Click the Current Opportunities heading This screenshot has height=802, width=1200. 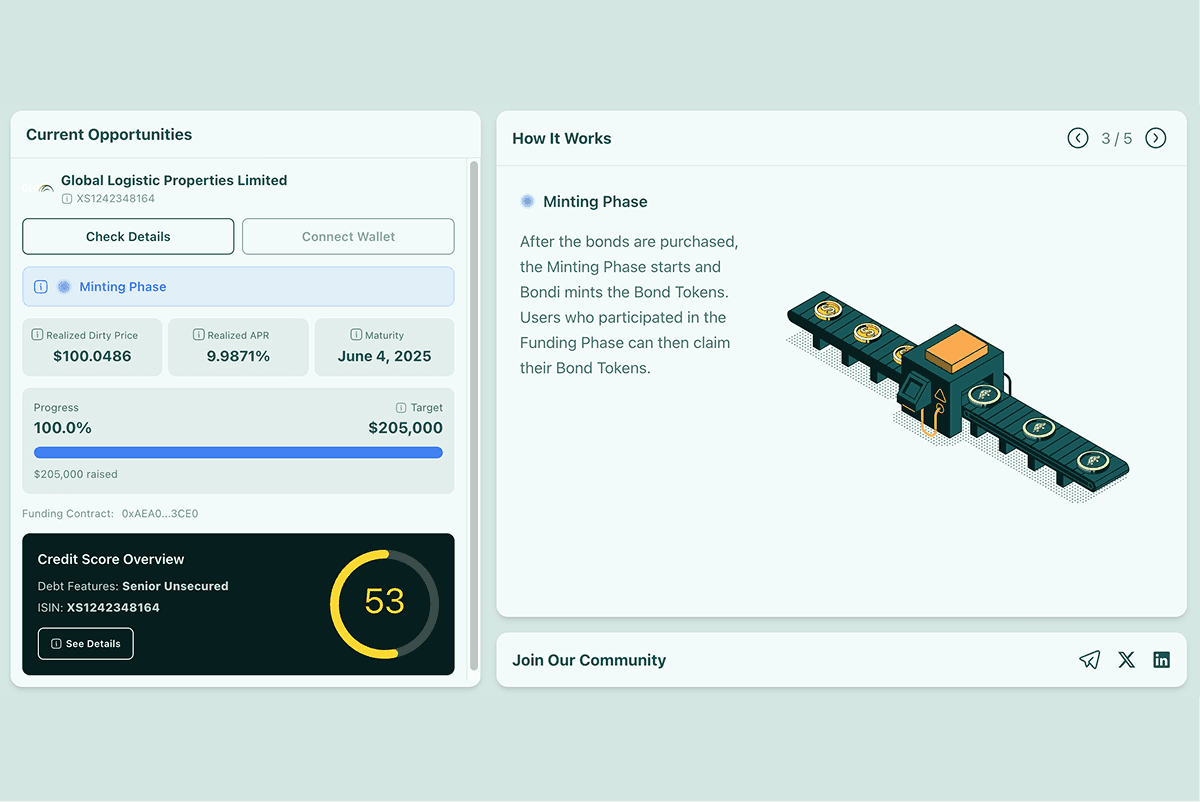tap(109, 134)
